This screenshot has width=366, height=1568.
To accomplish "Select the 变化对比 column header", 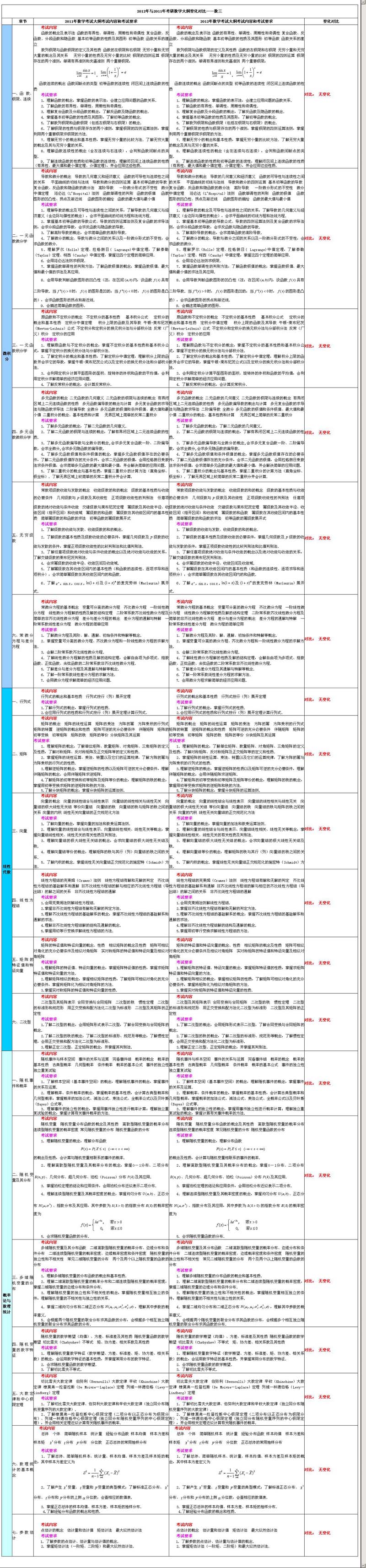I will click(335, 20).
